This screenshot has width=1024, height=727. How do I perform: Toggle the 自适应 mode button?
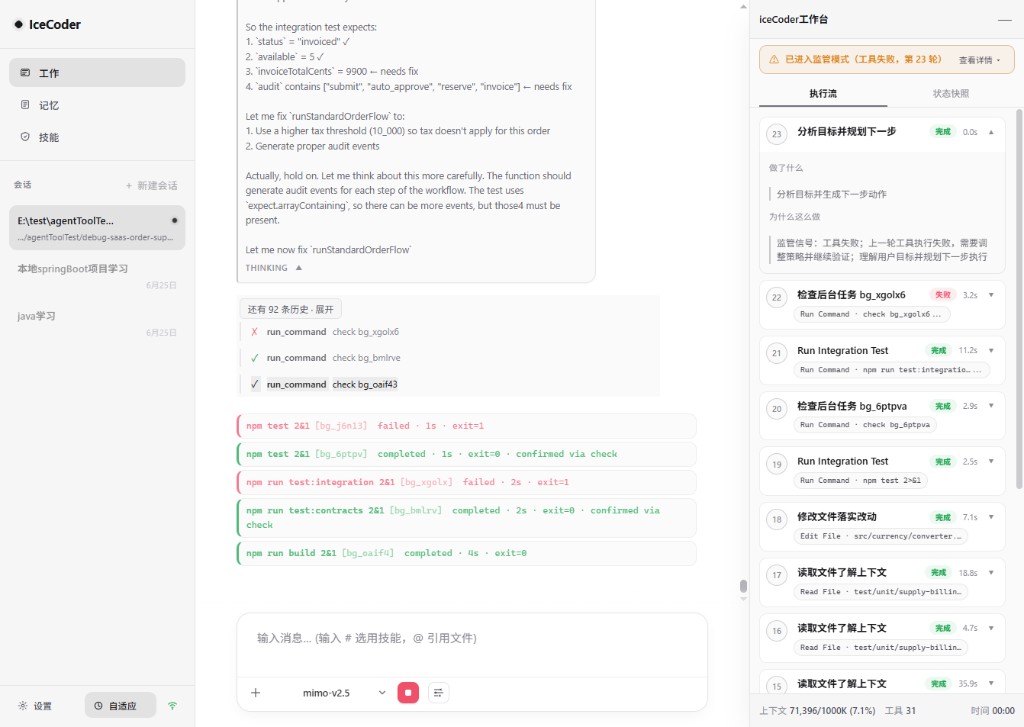pyautogui.click(x=120, y=705)
